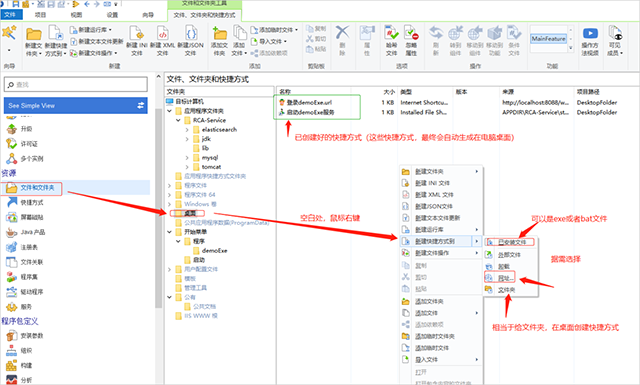
Task: Choose New JSON File in context menu
Action: (x=441, y=206)
